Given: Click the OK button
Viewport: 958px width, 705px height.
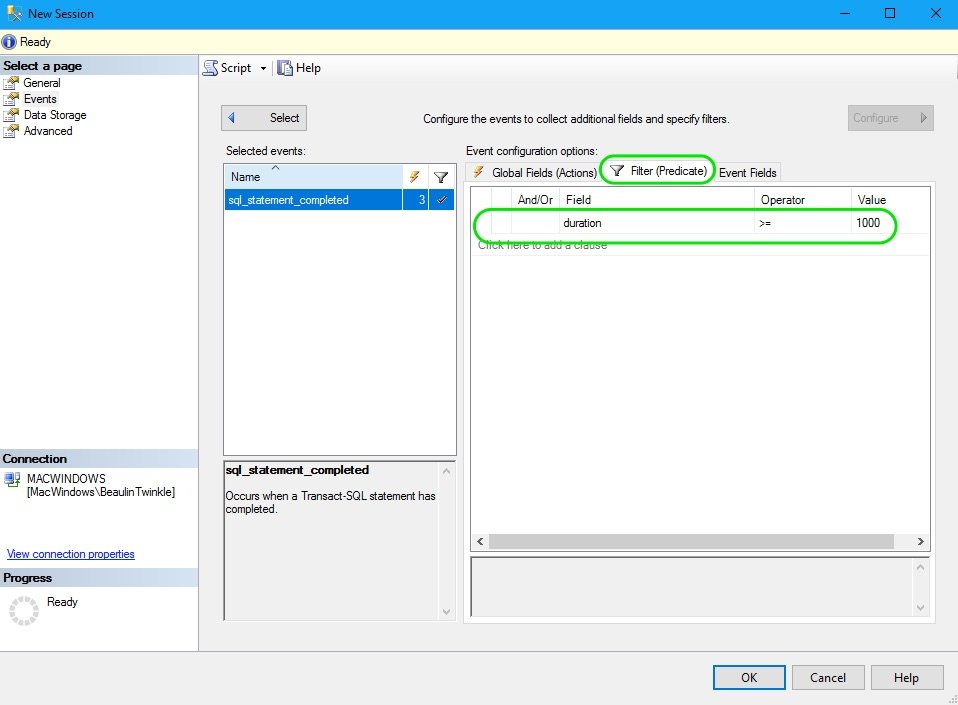Looking at the screenshot, I should point(749,678).
